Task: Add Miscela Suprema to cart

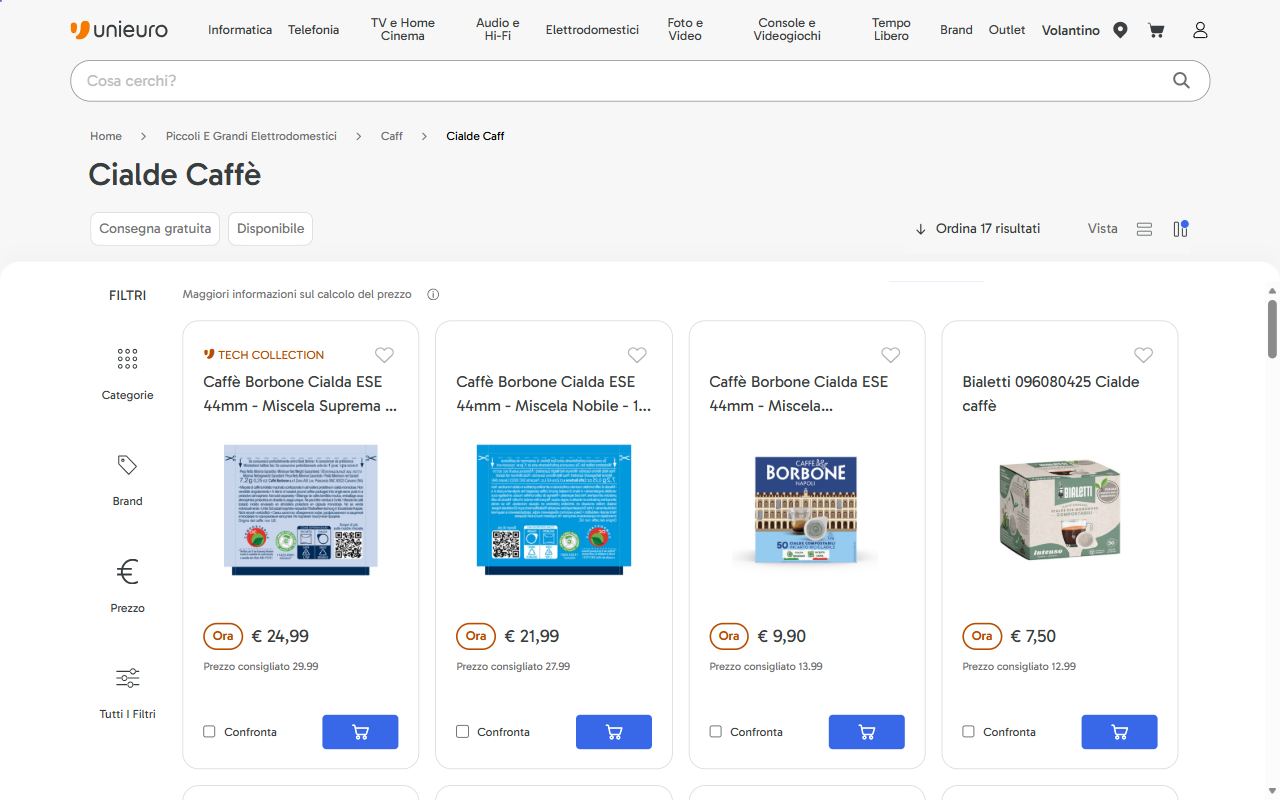Action: 360,732
